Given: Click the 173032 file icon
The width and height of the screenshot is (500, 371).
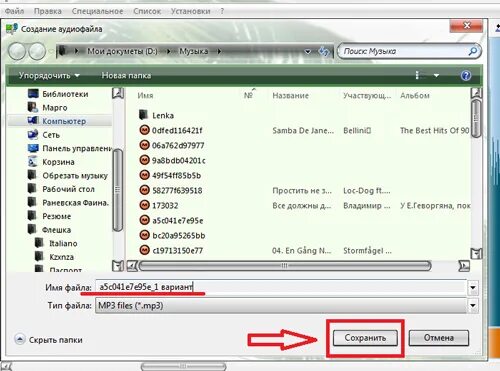Looking at the screenshot, I should [x=144, y=205].
